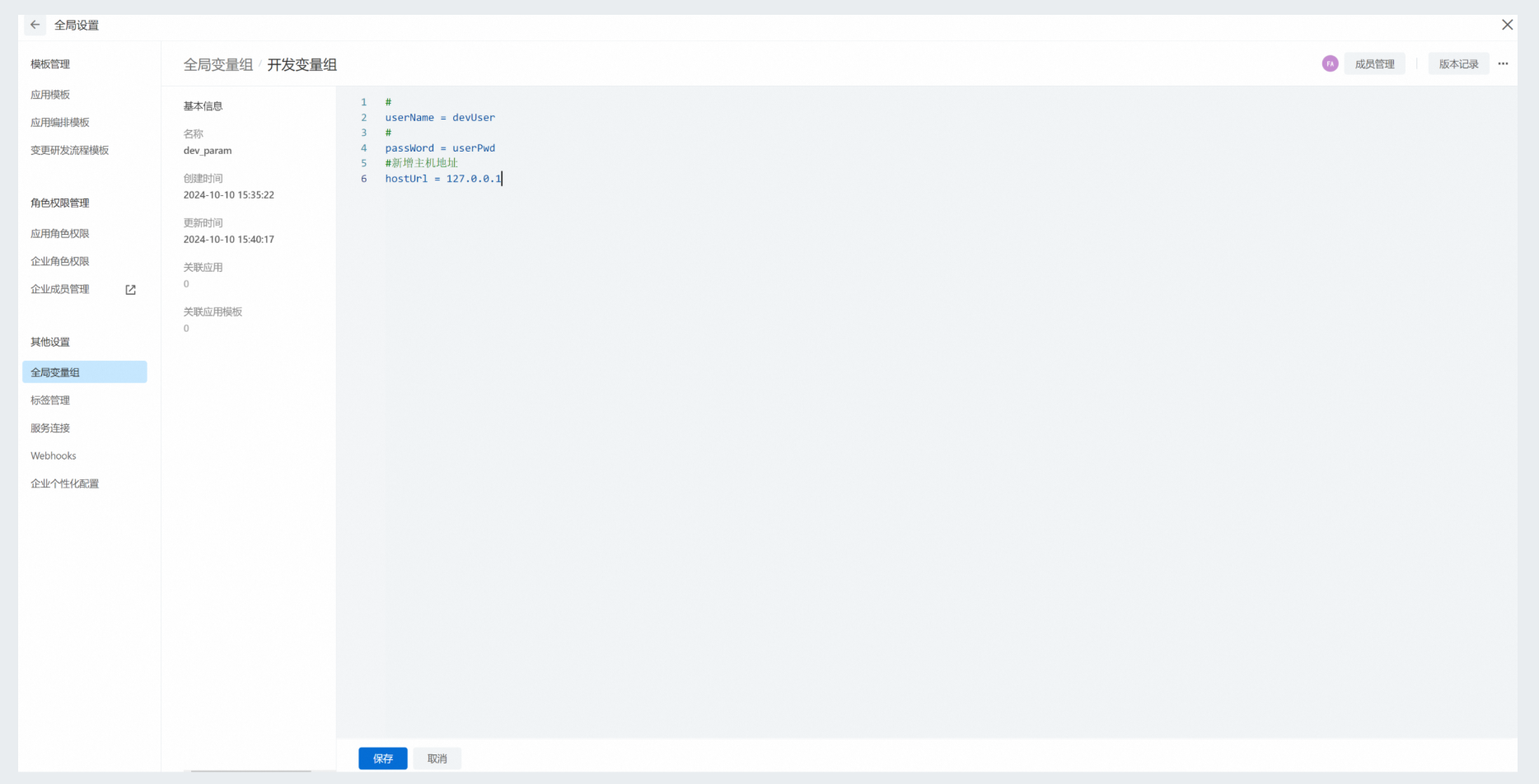This screenshot has height=784, width=1539.
Task: Click the 基本信息 section header
Action: [203, 106]
